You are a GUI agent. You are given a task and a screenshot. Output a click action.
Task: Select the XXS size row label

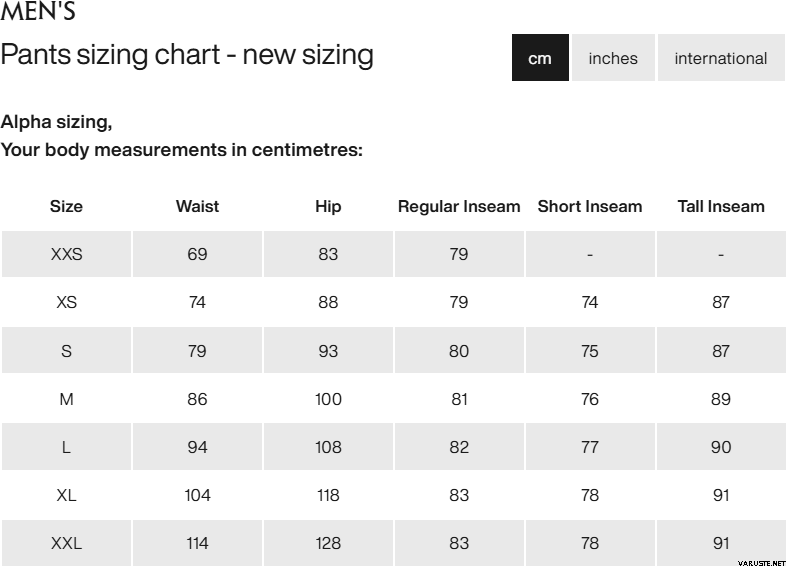pyautogui.click(x=66, y=254)
